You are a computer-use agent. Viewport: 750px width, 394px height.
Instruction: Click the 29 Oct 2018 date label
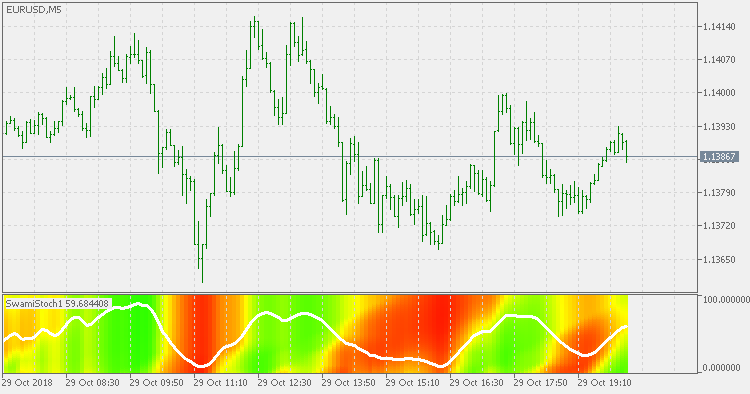point(27,383)
